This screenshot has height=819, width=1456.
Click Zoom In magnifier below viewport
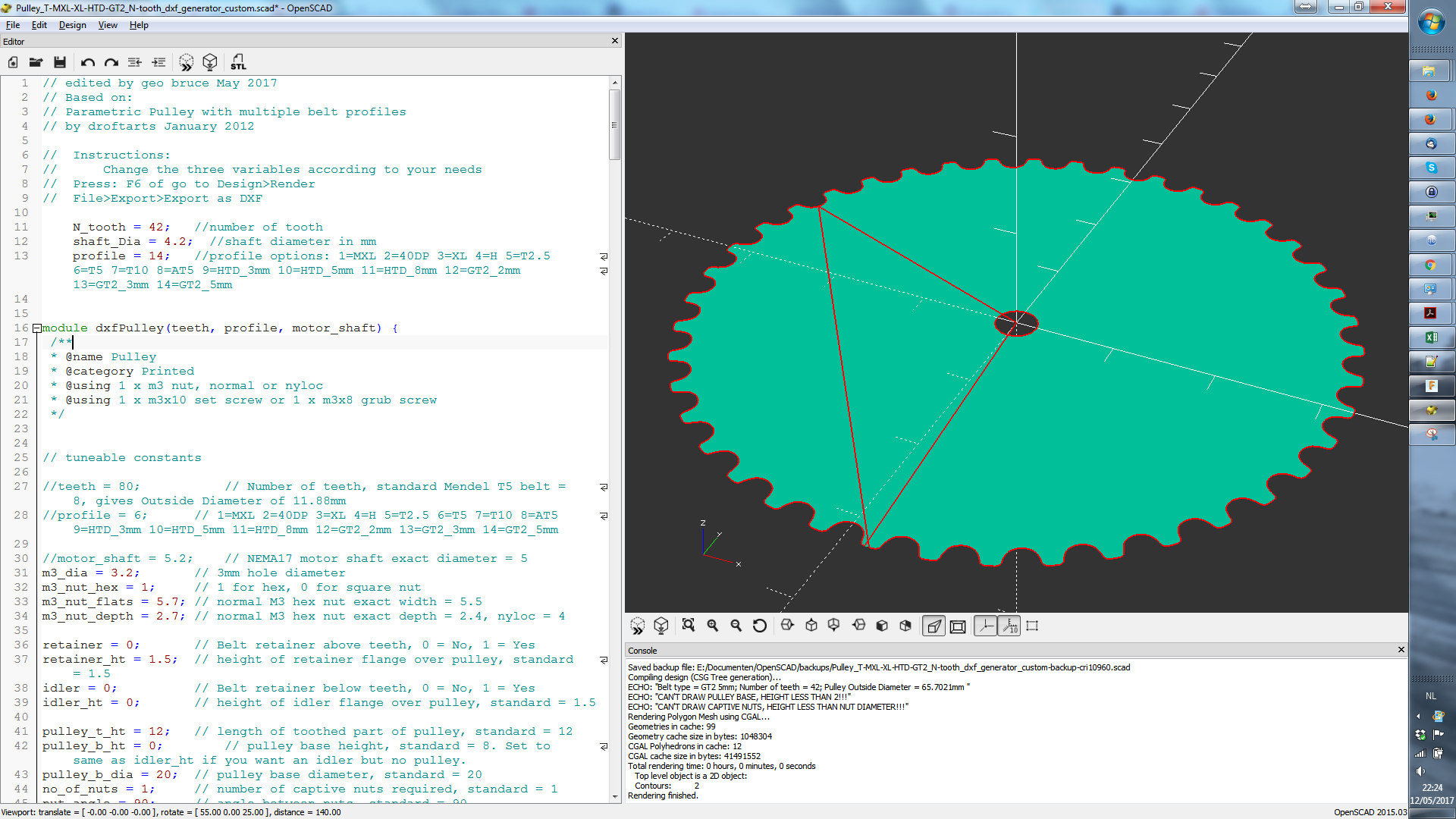712,626
